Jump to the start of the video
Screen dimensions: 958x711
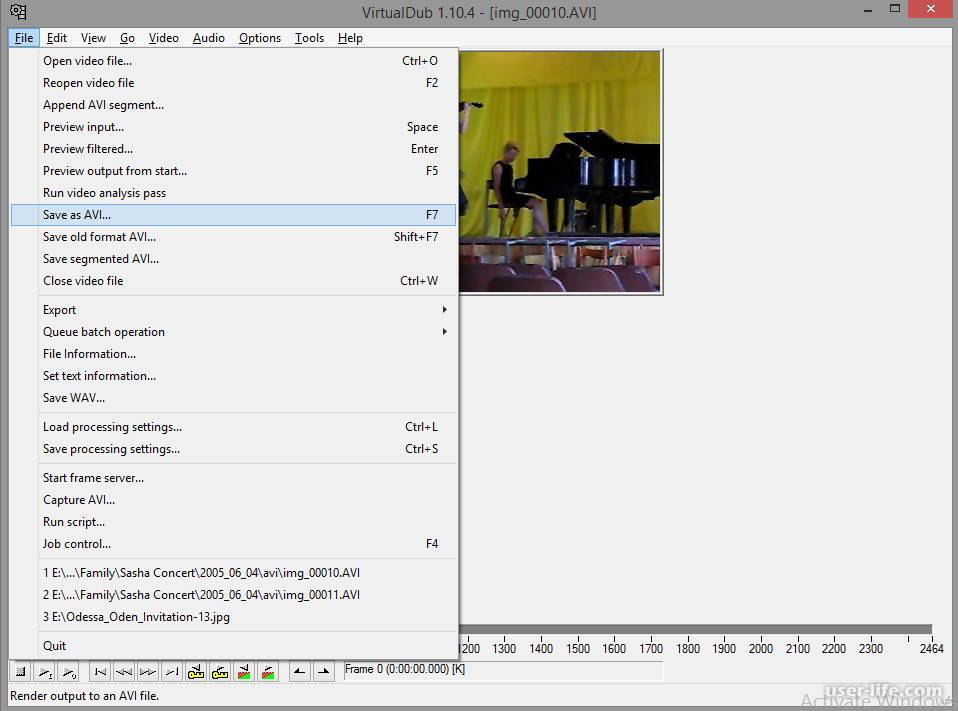[100, 672]
